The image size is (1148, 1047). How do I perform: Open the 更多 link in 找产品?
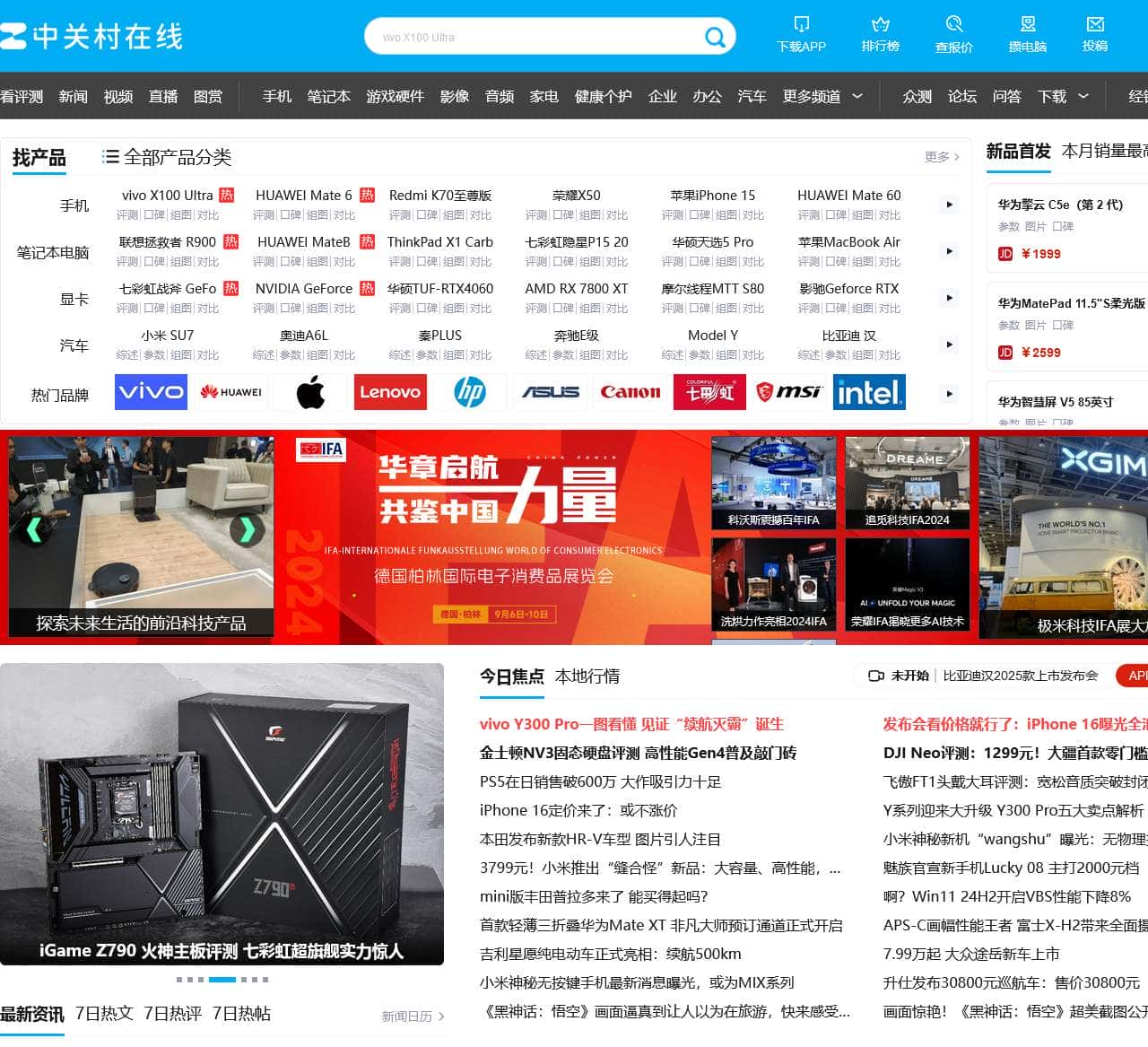[x=942, y=157]
